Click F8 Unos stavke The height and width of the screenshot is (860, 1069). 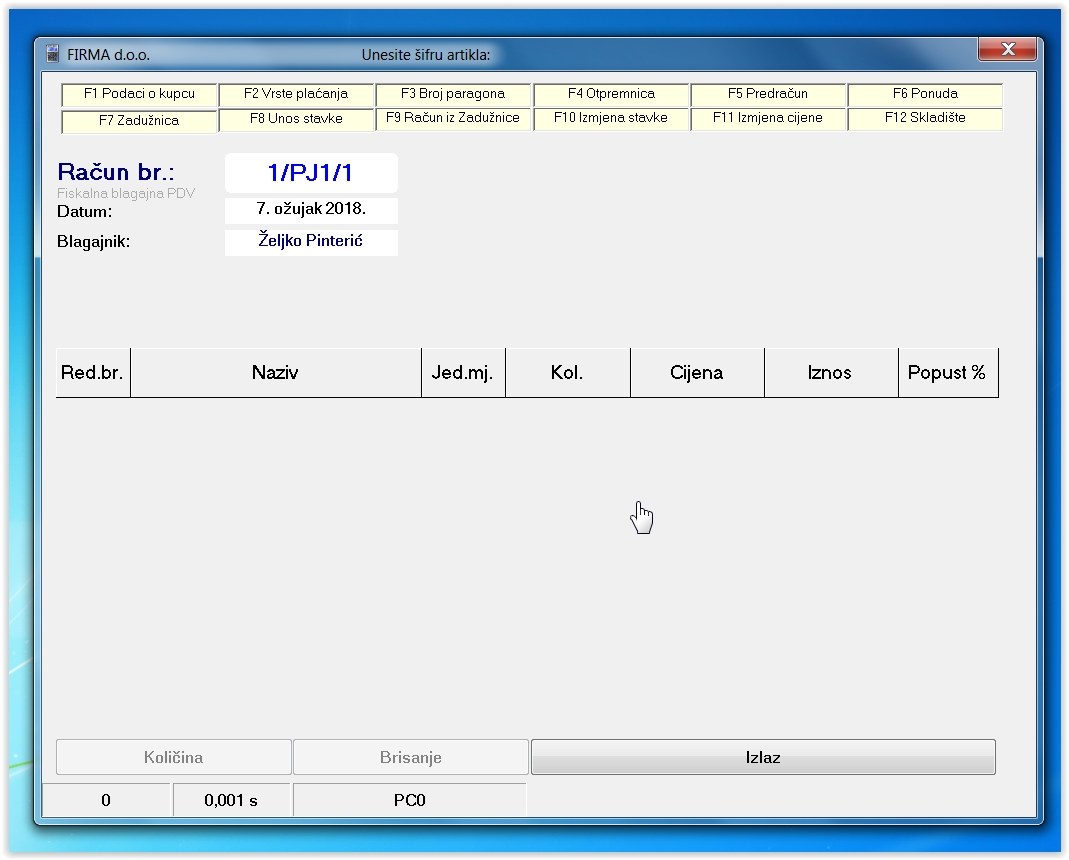tap(296, 119)
